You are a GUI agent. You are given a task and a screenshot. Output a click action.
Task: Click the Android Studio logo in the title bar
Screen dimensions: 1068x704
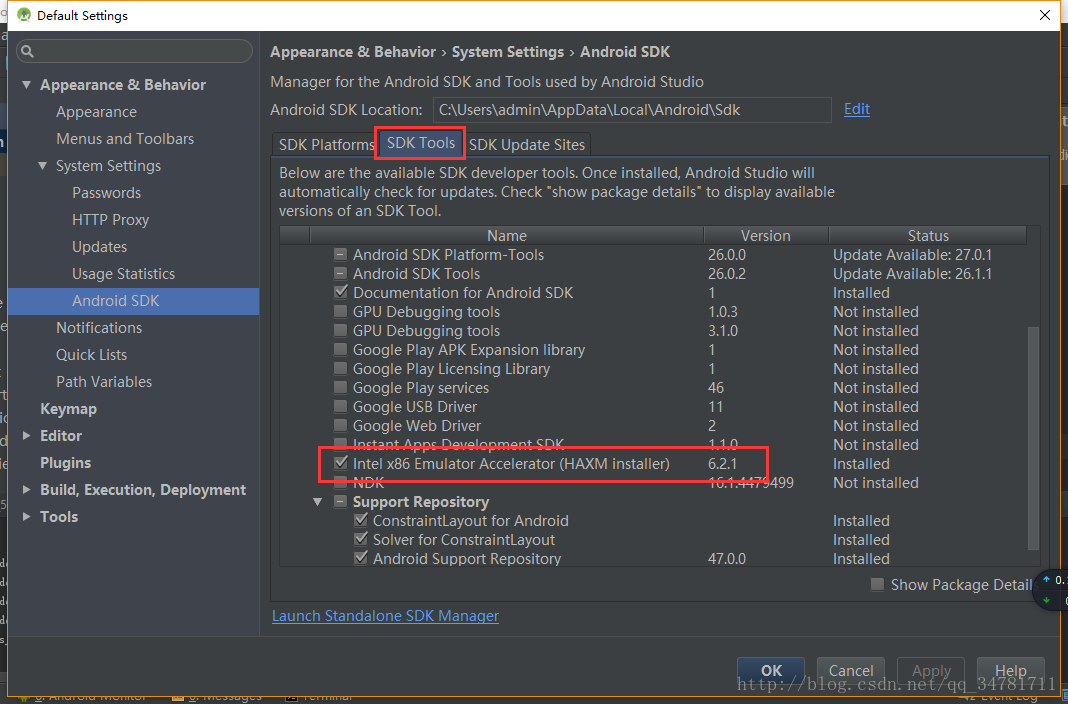pos(24,15)
